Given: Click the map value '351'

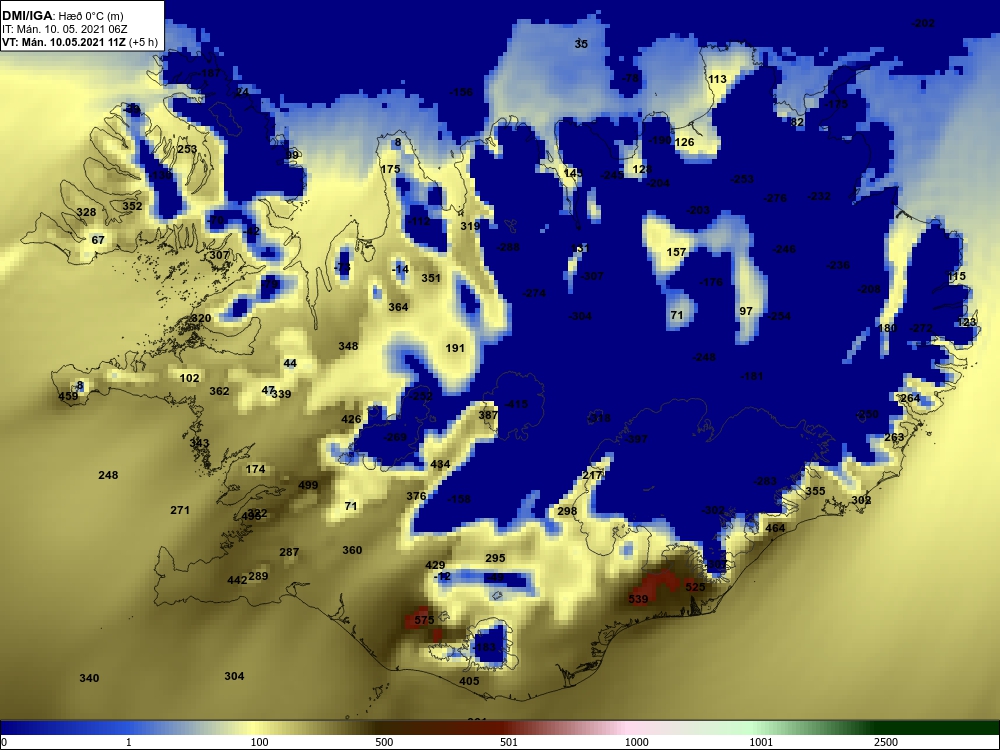Looking at the screenshot, I should pos(431,278).
